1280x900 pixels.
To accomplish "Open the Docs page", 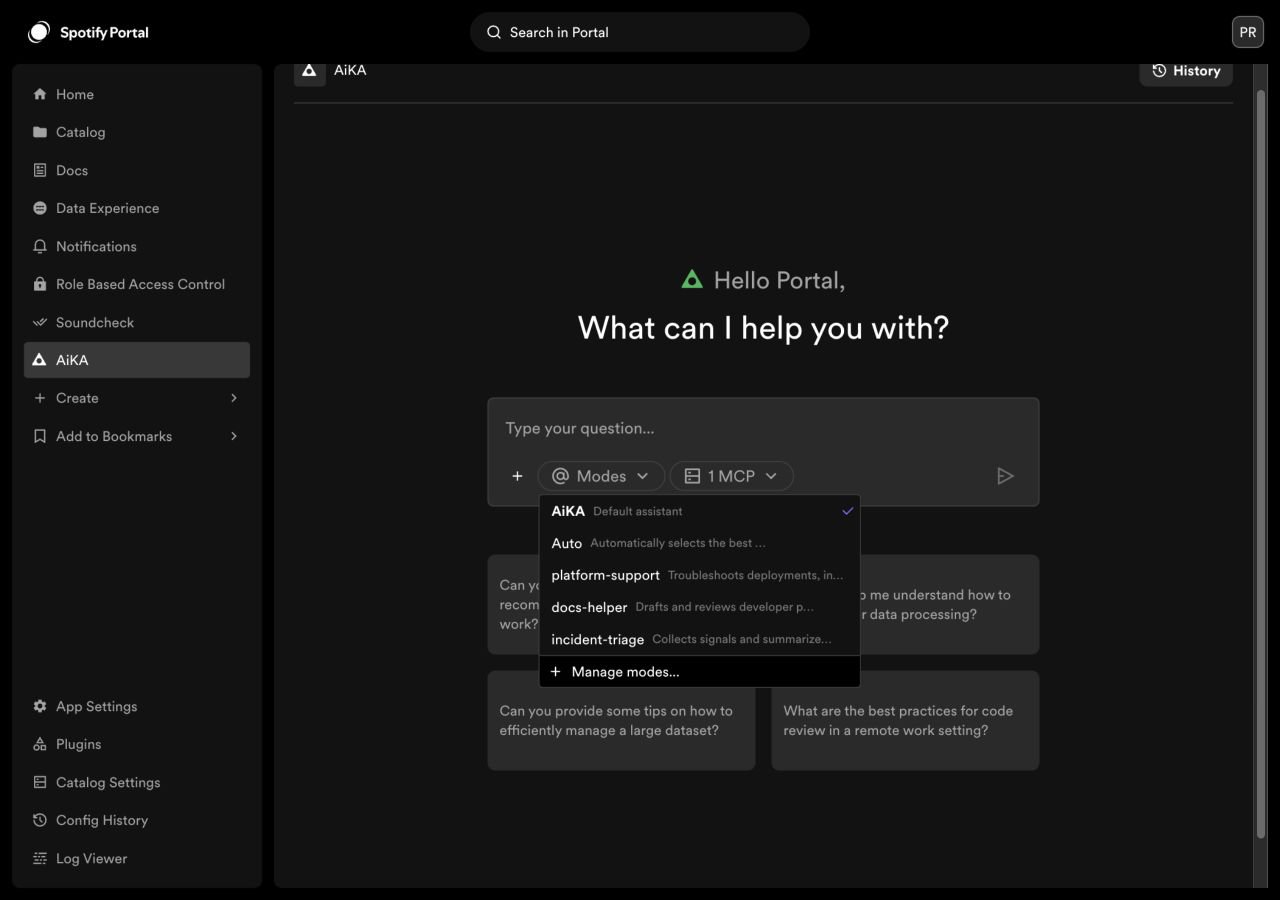I will (x=137, y=170).
